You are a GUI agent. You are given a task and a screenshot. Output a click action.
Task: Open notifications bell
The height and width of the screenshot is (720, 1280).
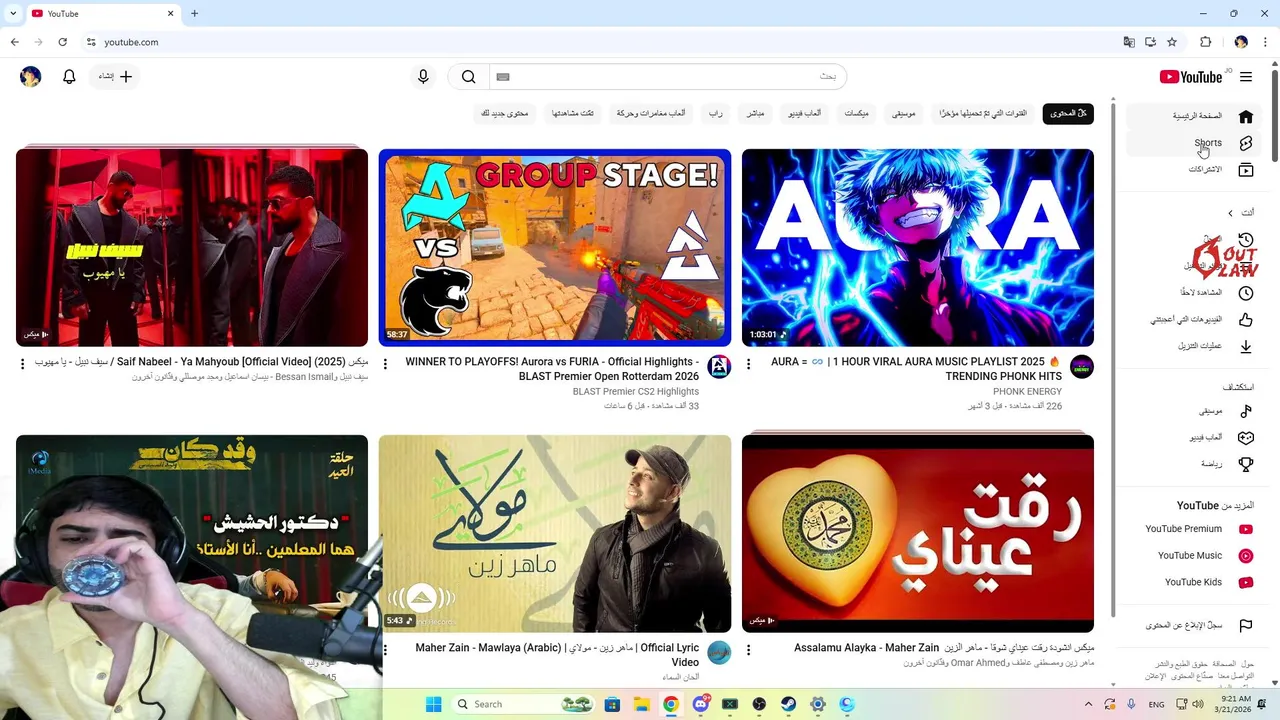pos(69,77)
